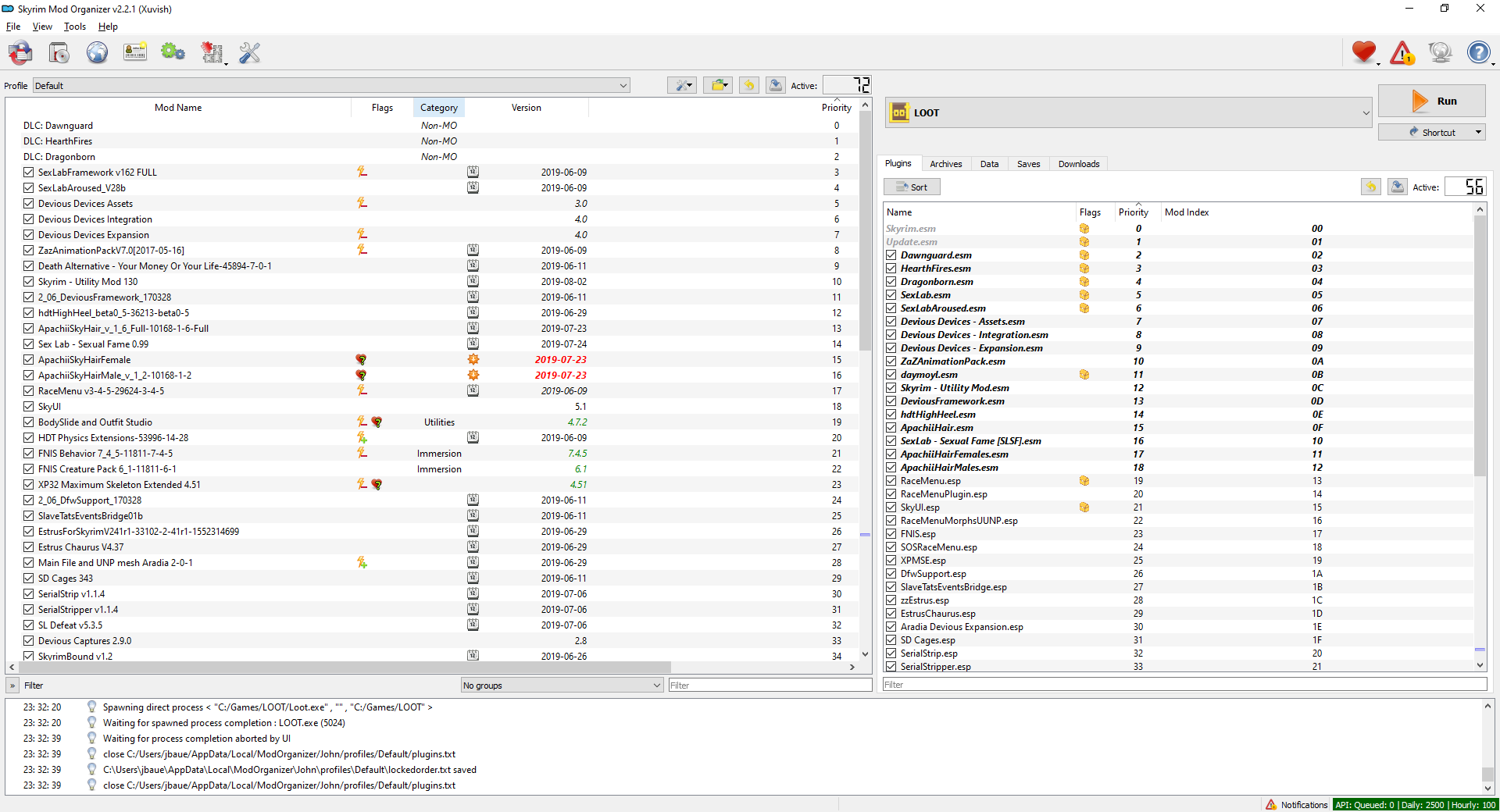
Task: Click the puzzle piece tools icon
Action: click(212, 53)
